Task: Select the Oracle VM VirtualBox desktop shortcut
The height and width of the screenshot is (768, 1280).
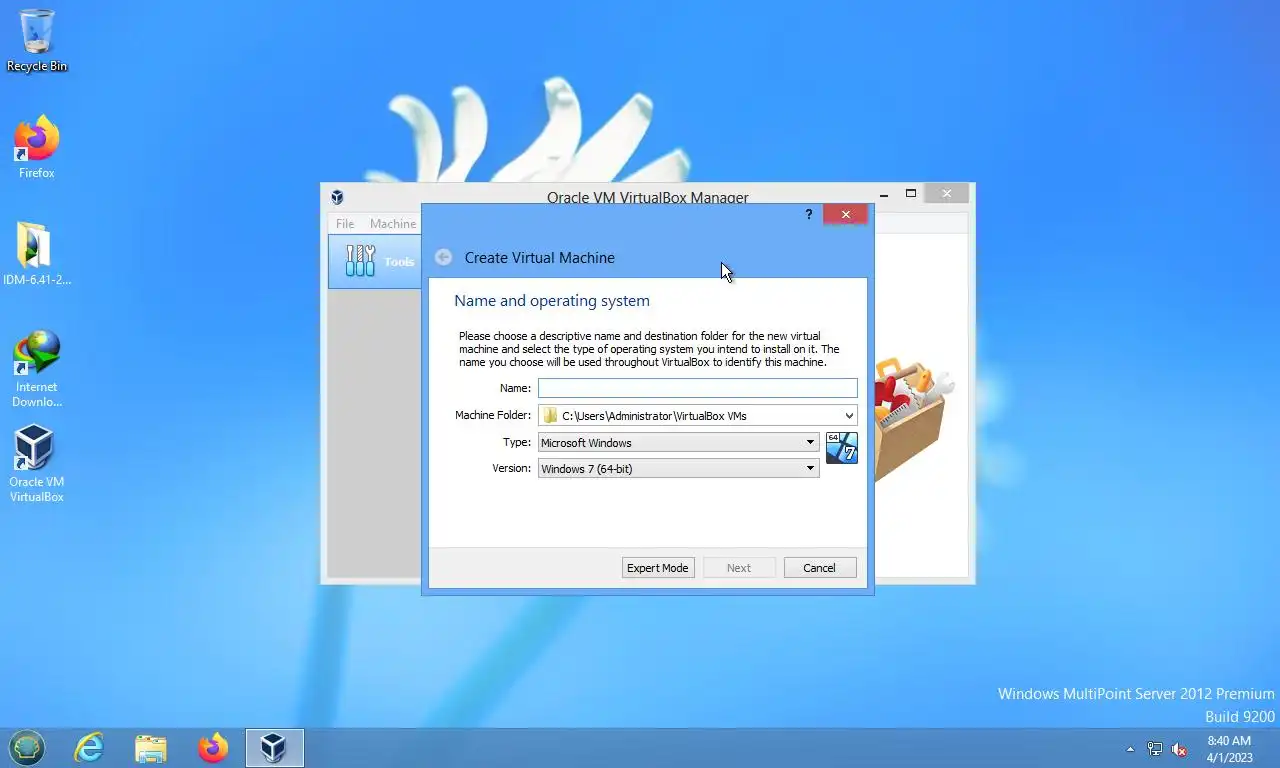Action: [37, 463]
